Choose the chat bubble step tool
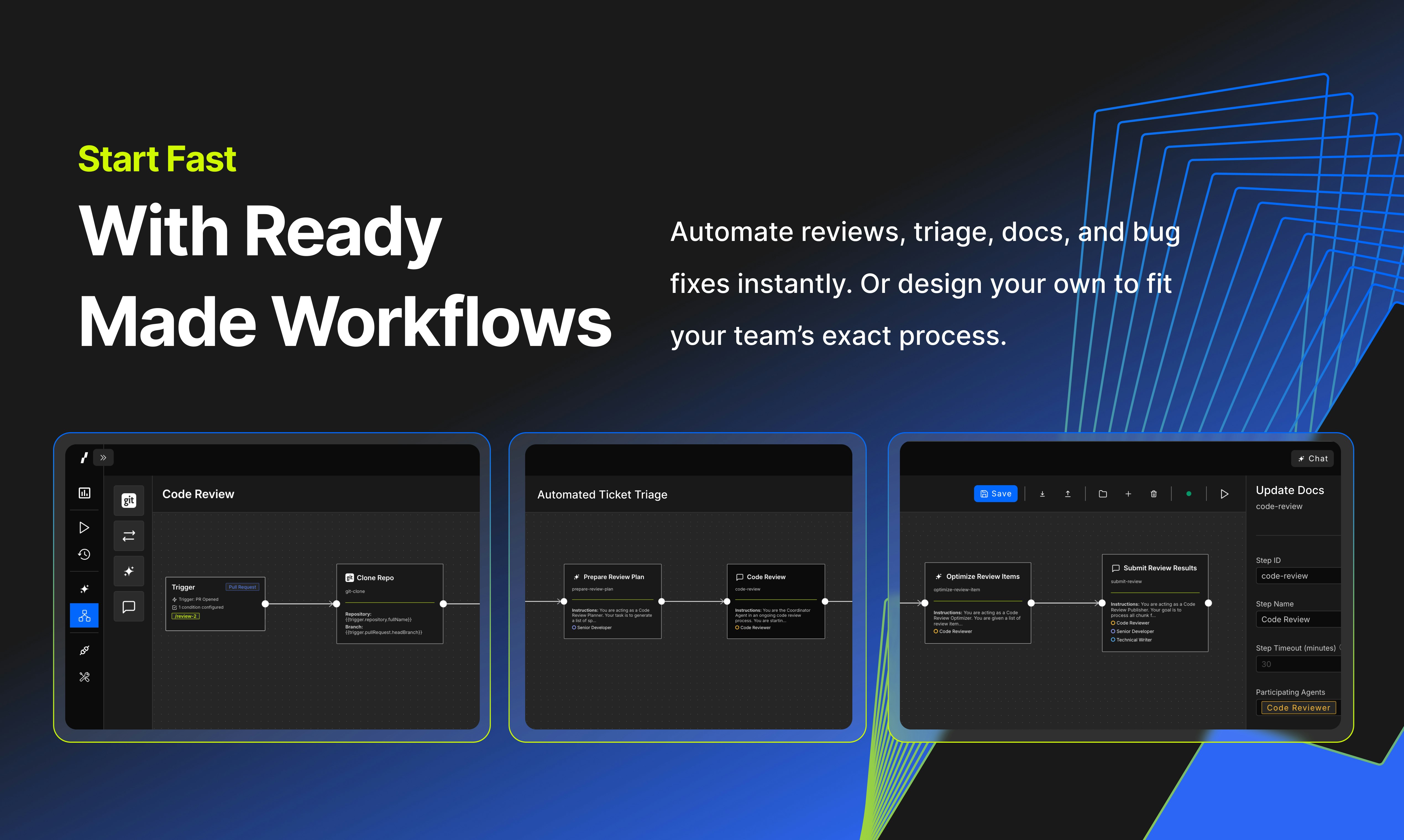Image resolution: width=1404 pixels, height=840 pixels. point(129,607)
